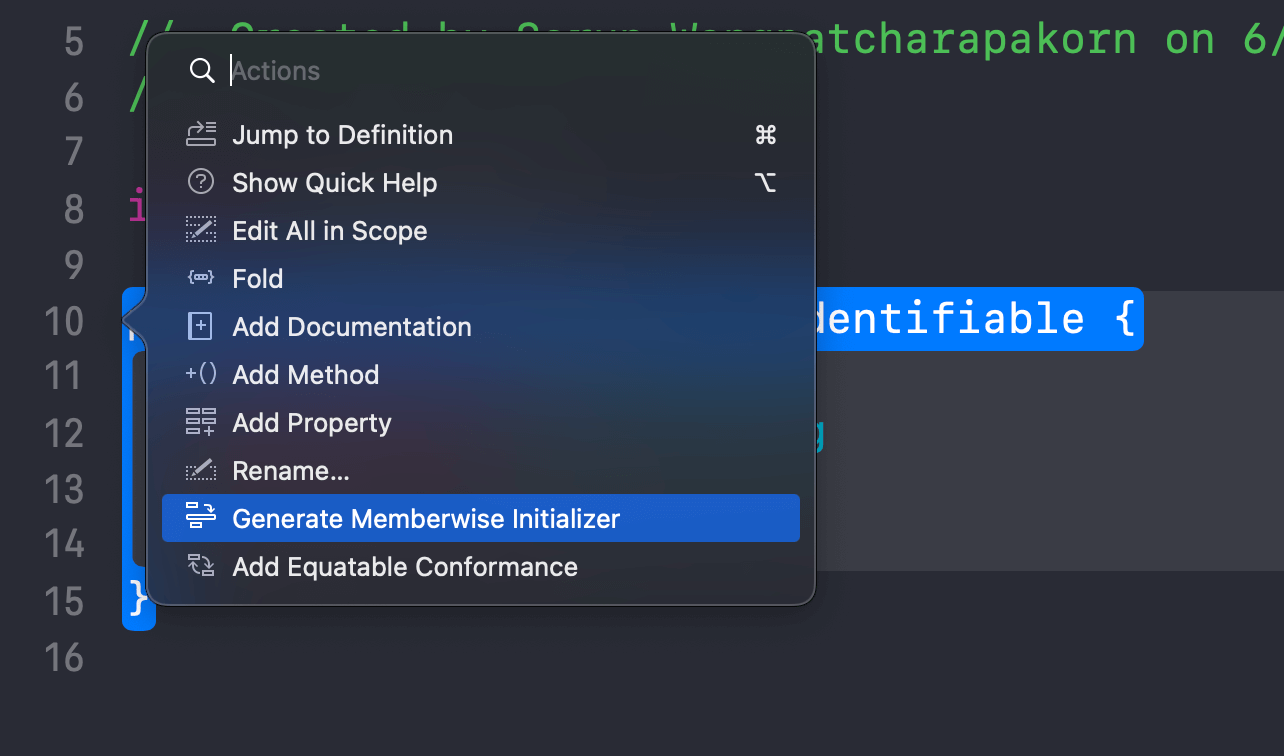Click the Add Documentation icon
The height and width of the screenshot is (756, 1284).
[x=201, y=327]
